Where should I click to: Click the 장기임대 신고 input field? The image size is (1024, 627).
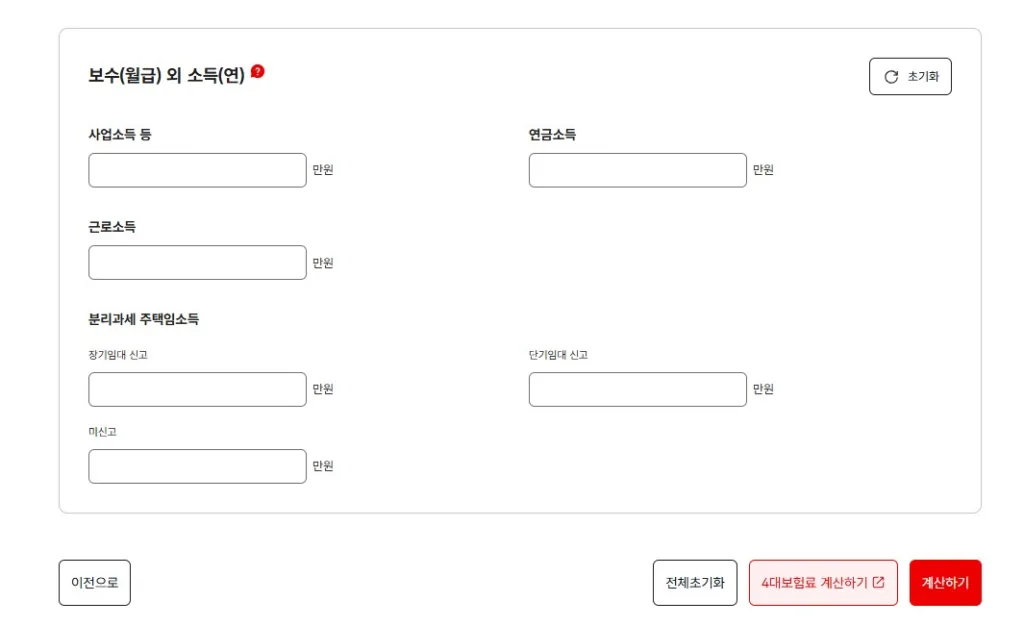pyautogui.click(x=197, y=389)
